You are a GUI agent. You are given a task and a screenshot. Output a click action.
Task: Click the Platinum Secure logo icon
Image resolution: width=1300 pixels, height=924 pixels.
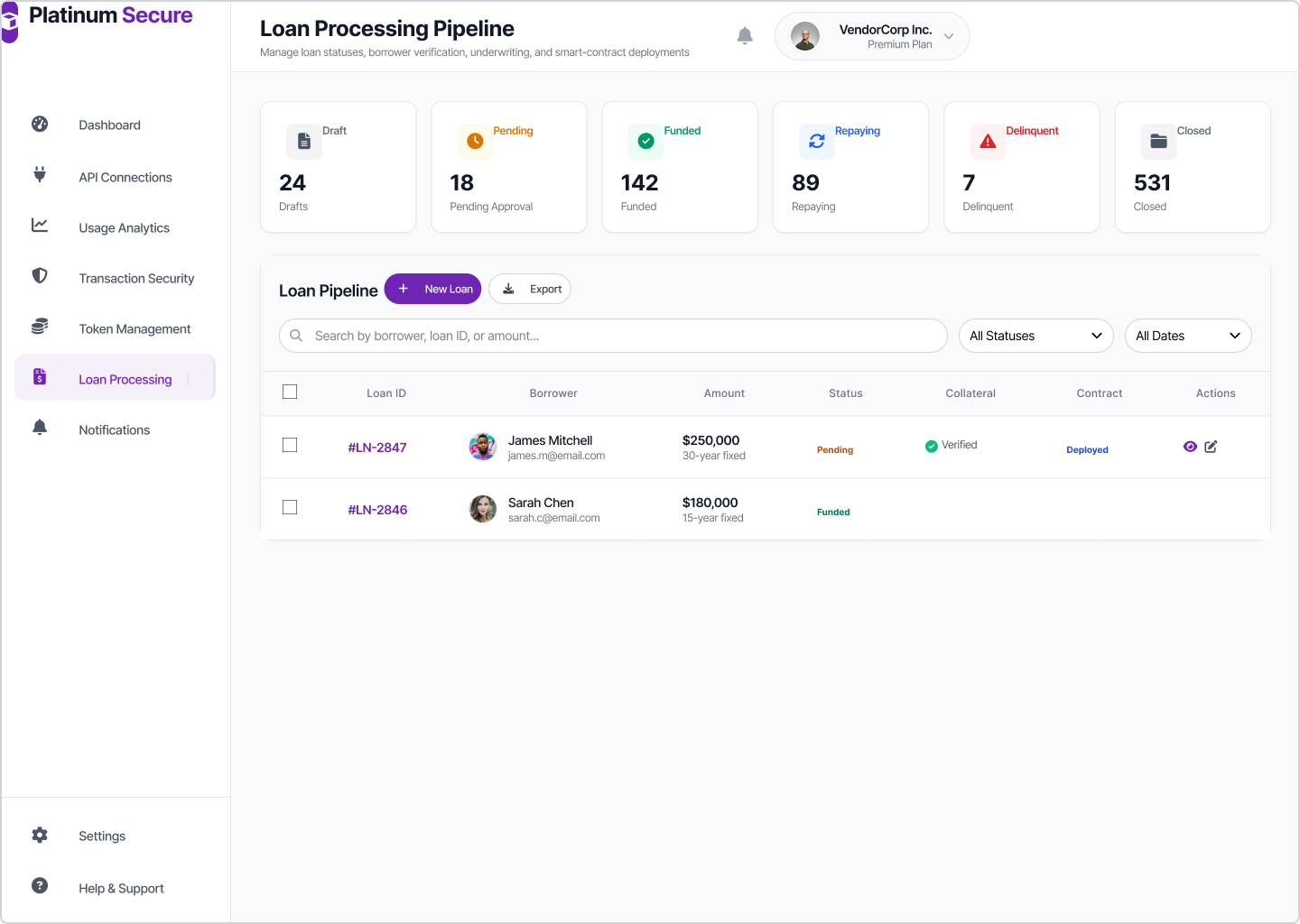pyautogui.click(x=9, y=22)
